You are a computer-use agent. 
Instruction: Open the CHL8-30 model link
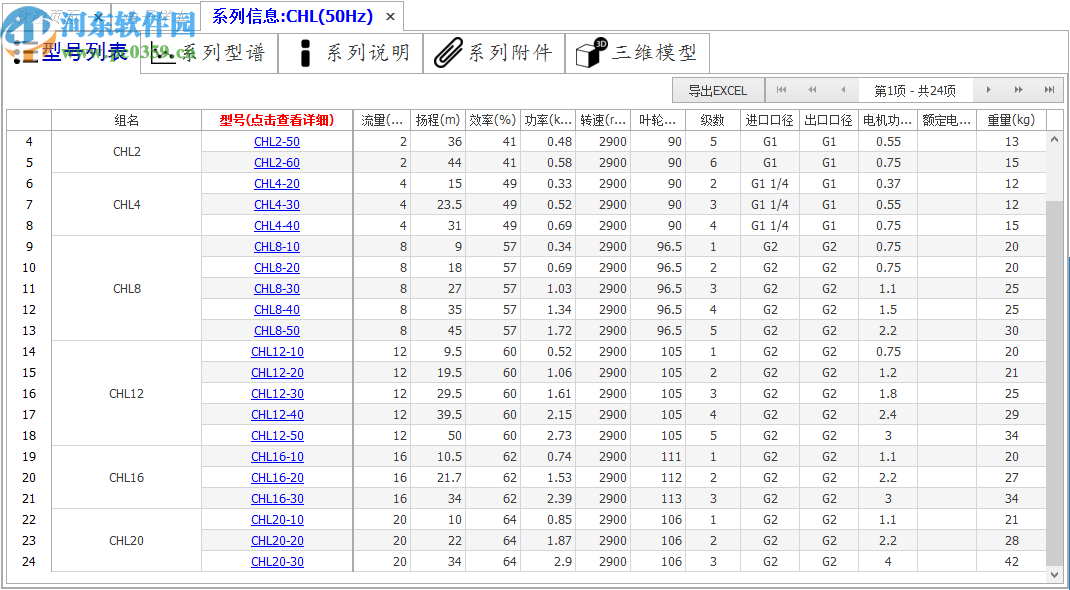[277, 288]
